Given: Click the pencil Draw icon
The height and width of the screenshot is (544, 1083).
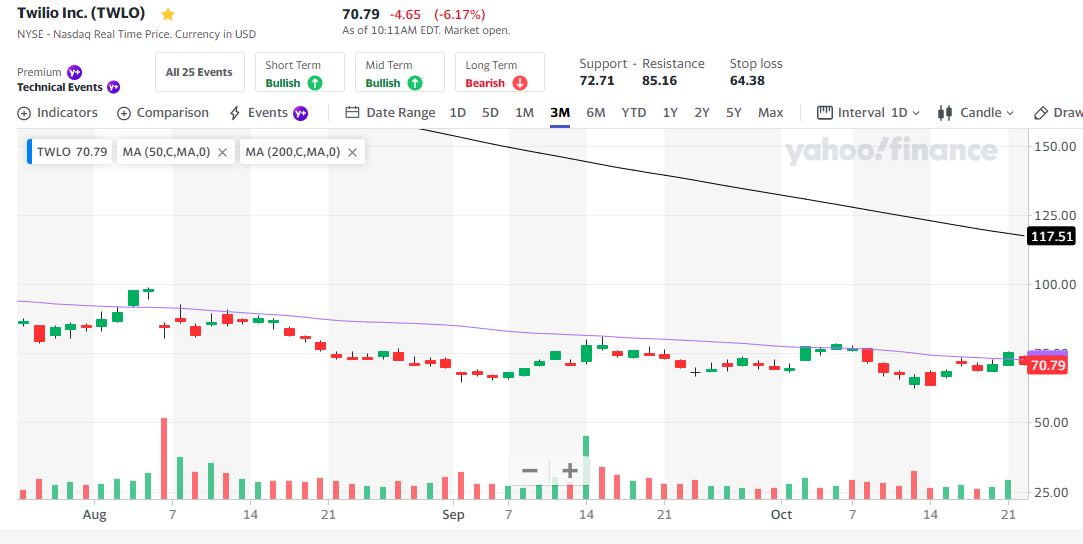Looking at the screenshot, I should pos(1040,113).
